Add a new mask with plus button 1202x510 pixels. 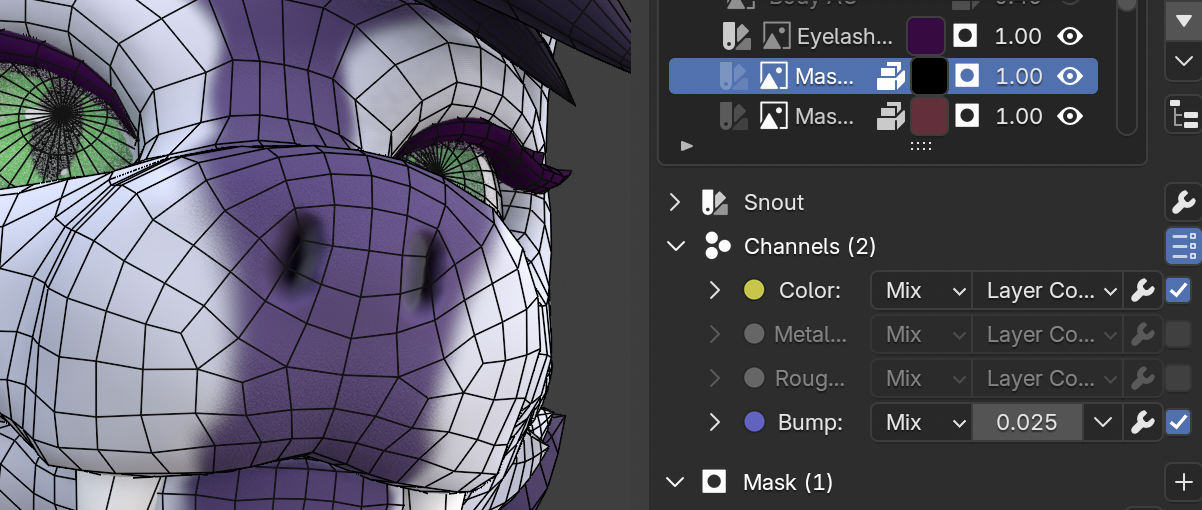[x=1183, y=482]
